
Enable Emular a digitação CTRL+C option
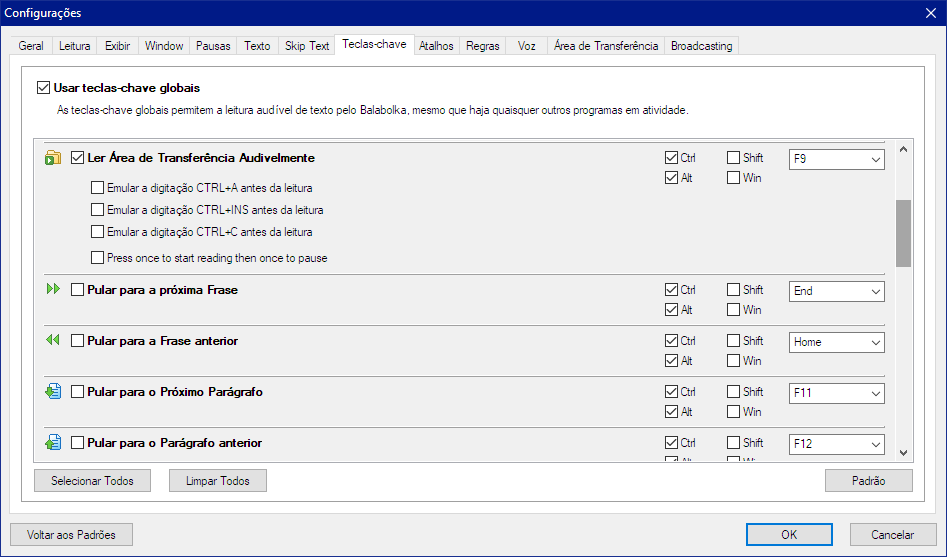98,232
